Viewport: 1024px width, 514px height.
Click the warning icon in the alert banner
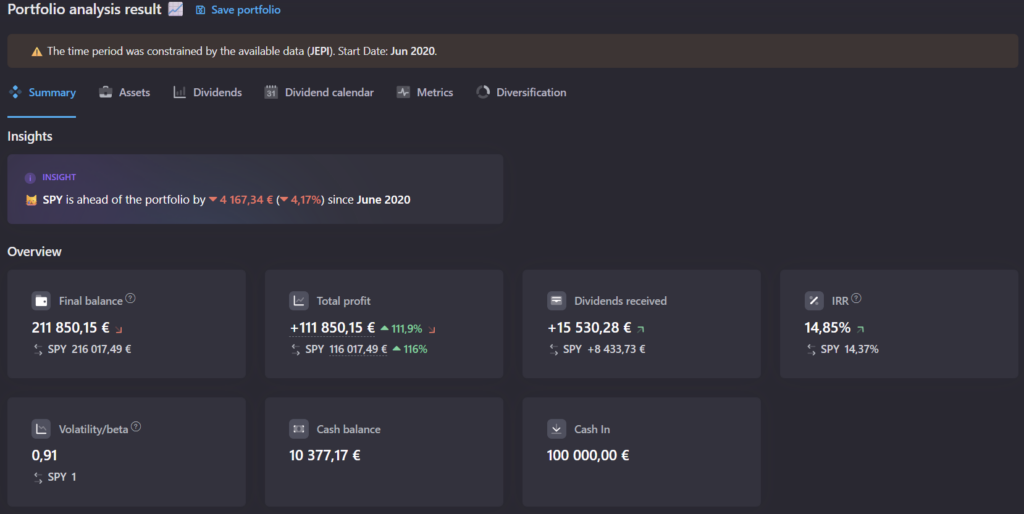(37, 51)
